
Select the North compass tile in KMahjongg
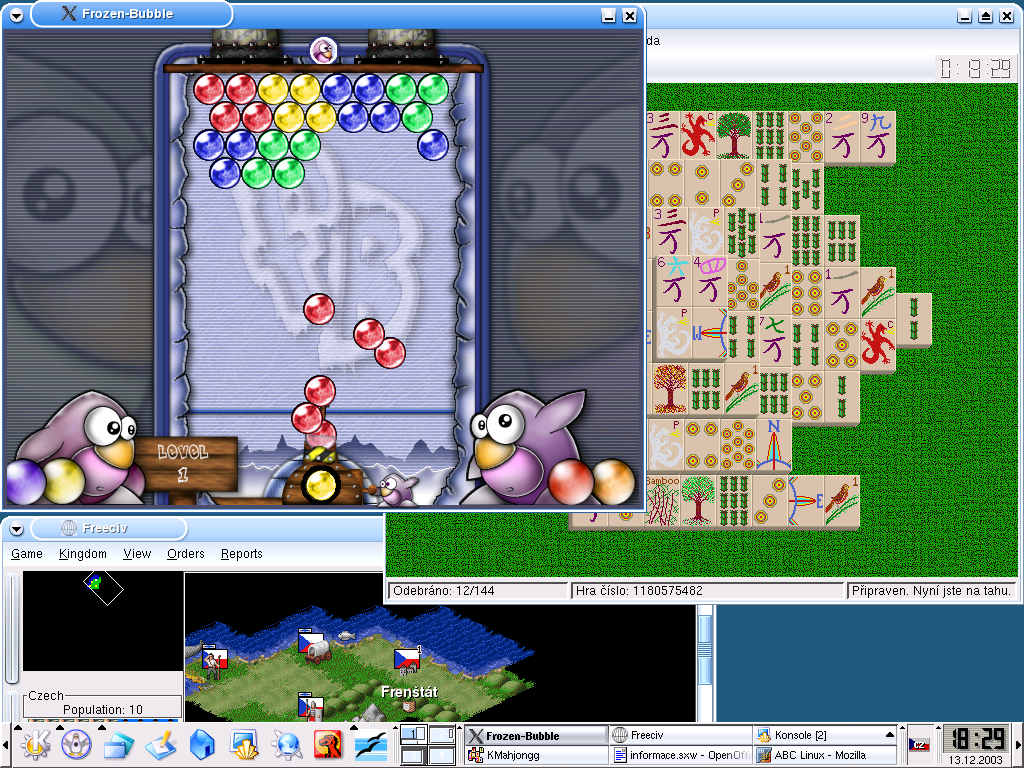[x=774, y=445]
